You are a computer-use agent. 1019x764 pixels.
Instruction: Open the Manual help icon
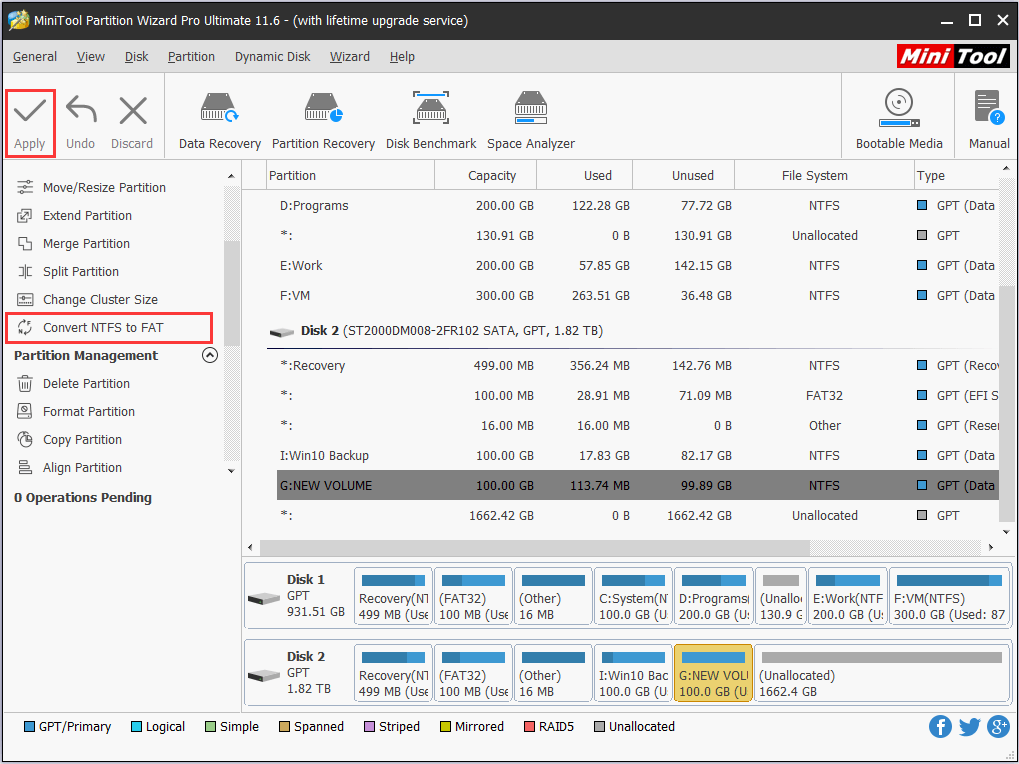tap(989, 120)
